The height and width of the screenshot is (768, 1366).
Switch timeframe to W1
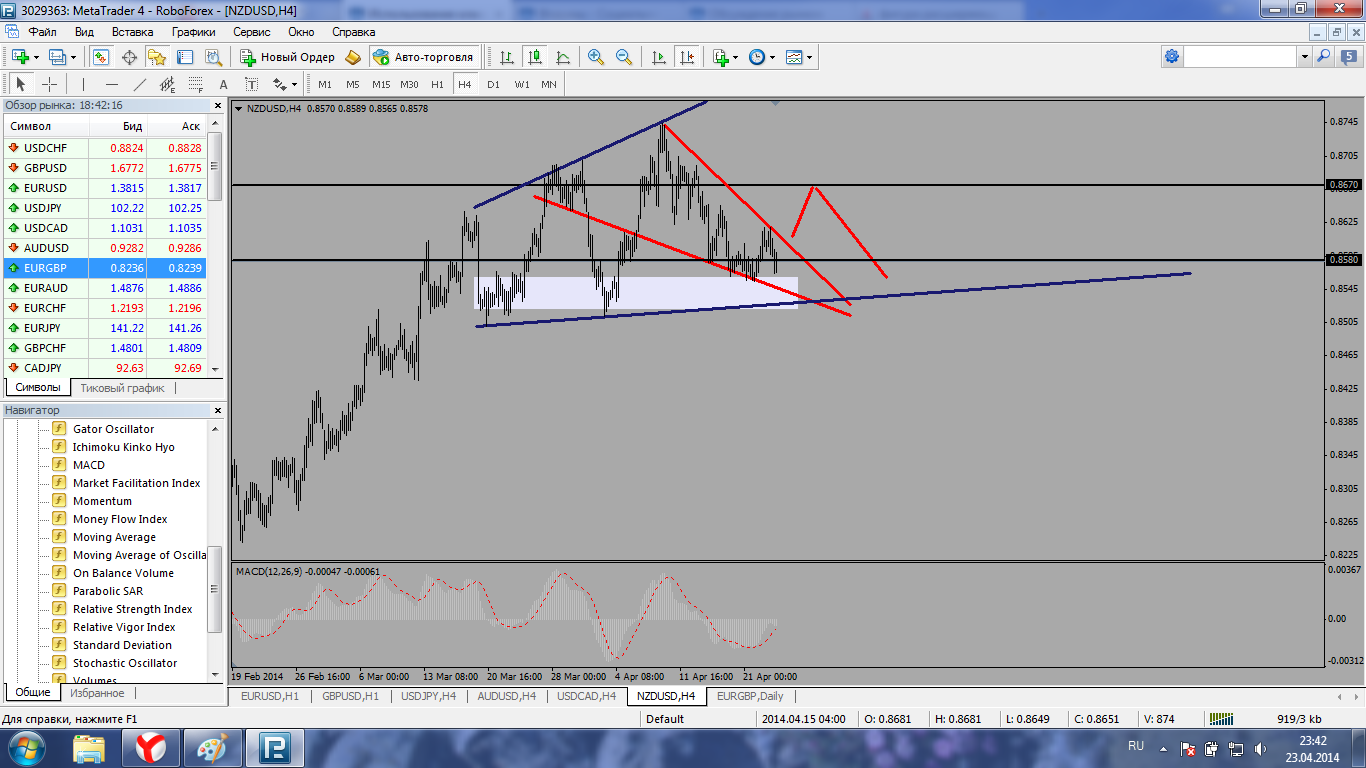point(522,84)
